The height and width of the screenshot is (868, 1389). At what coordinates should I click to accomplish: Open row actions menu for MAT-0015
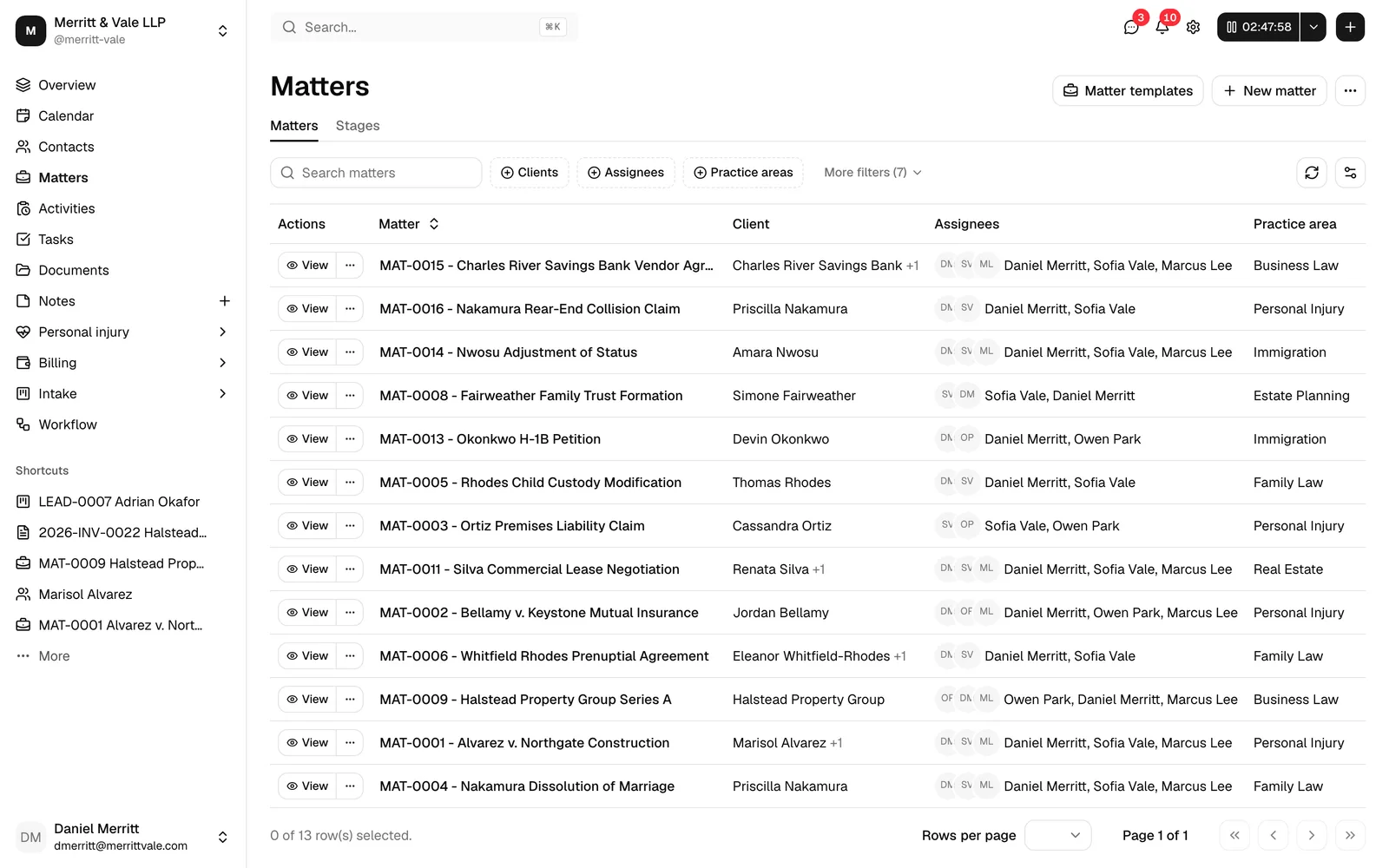(350, 266)
